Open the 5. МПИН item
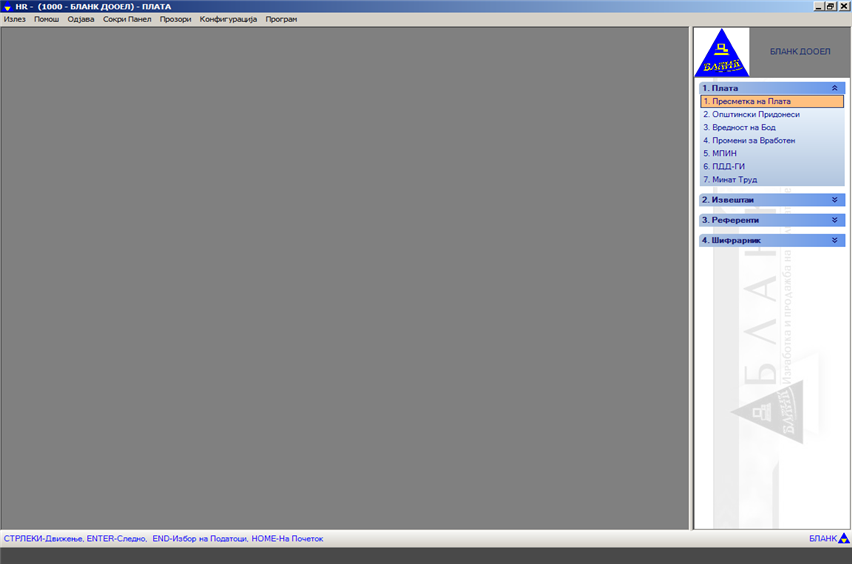 [720, 153]
